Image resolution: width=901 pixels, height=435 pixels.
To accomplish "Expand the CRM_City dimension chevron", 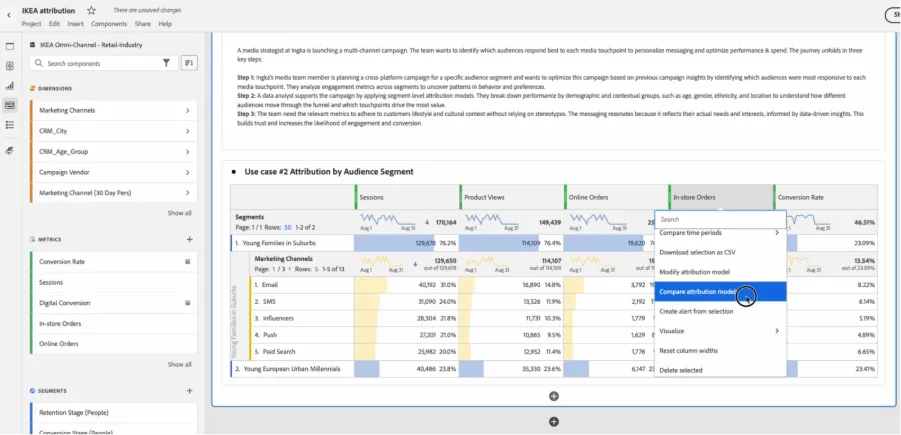I will [x=187, y=131].
